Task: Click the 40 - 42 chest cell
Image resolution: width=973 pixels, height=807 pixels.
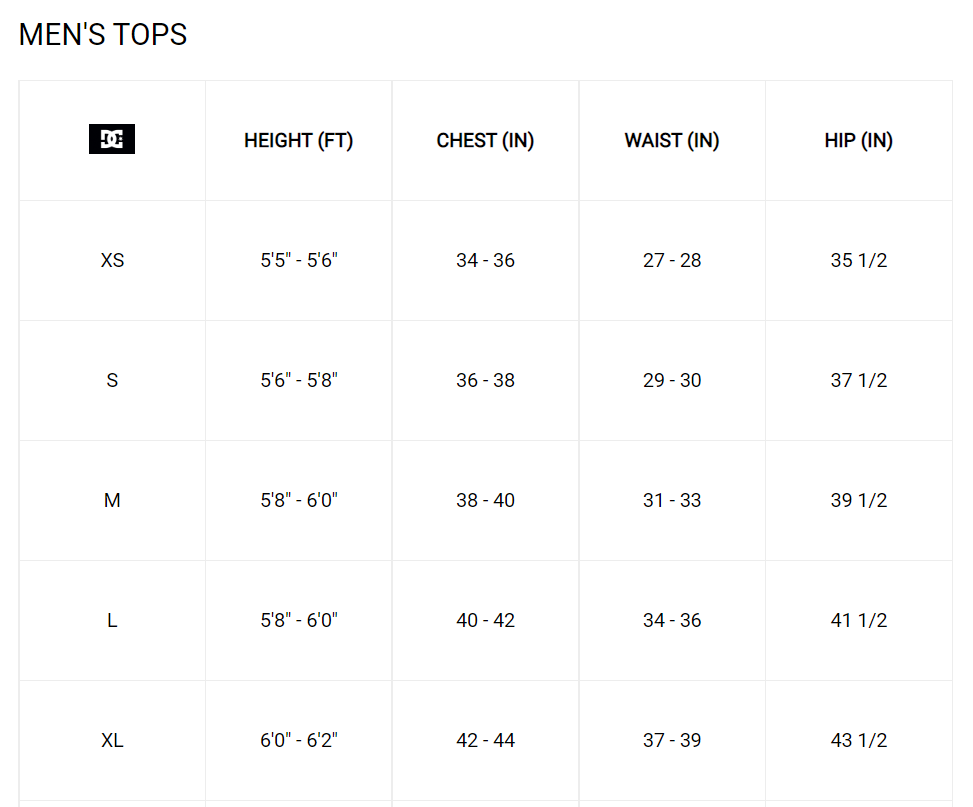Action: coord(485,620)
